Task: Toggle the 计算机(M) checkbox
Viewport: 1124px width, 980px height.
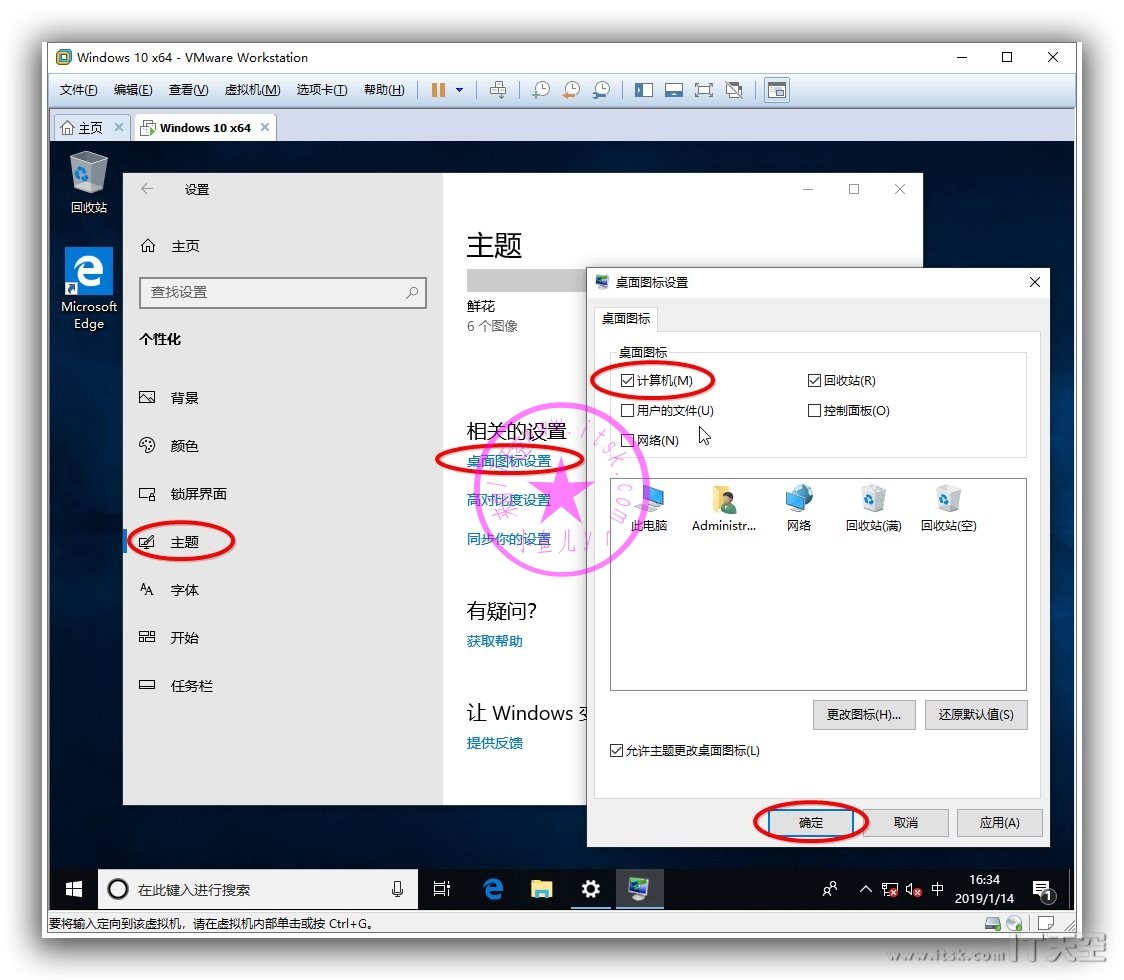Action: (627, 381)
